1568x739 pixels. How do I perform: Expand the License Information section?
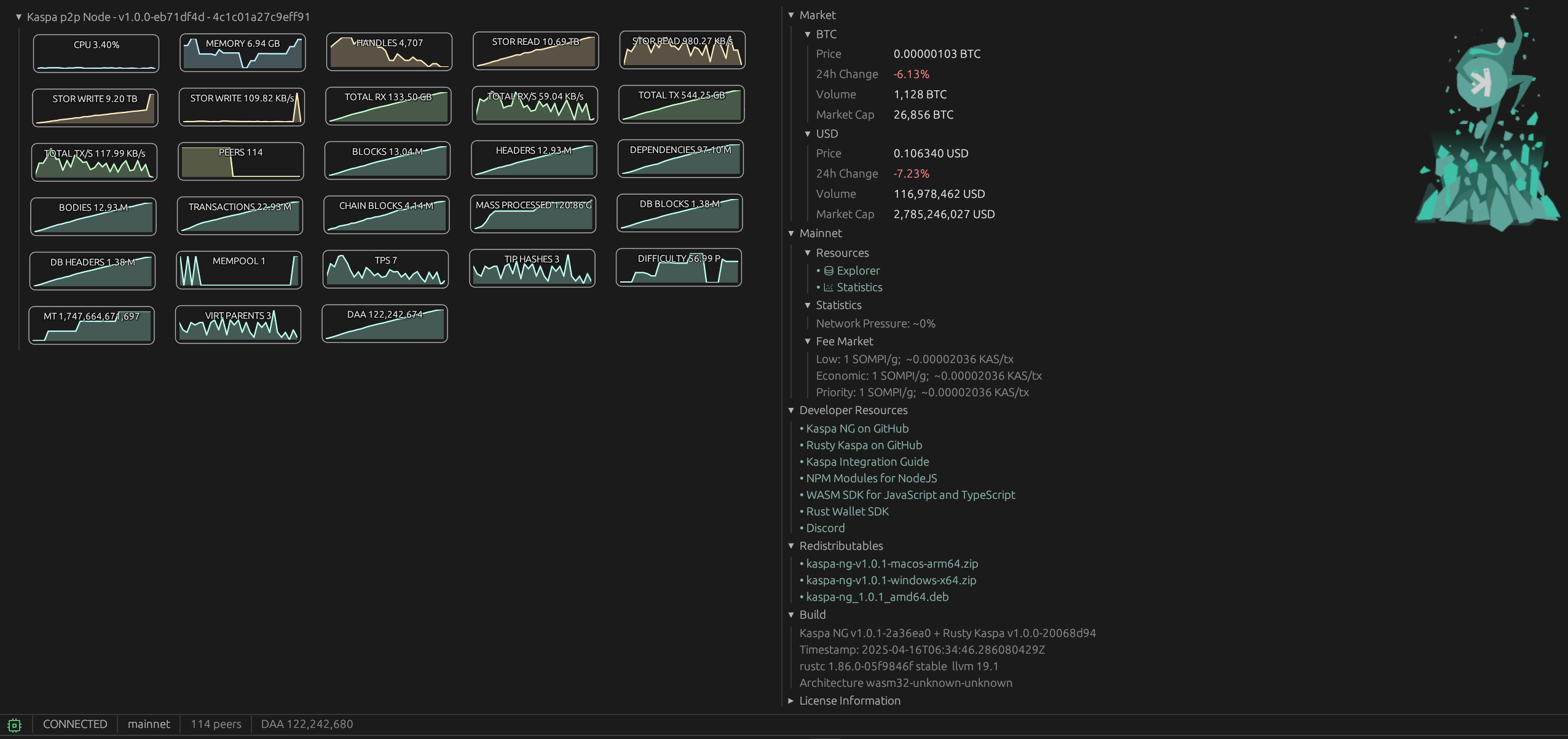[x=791, y=701]
